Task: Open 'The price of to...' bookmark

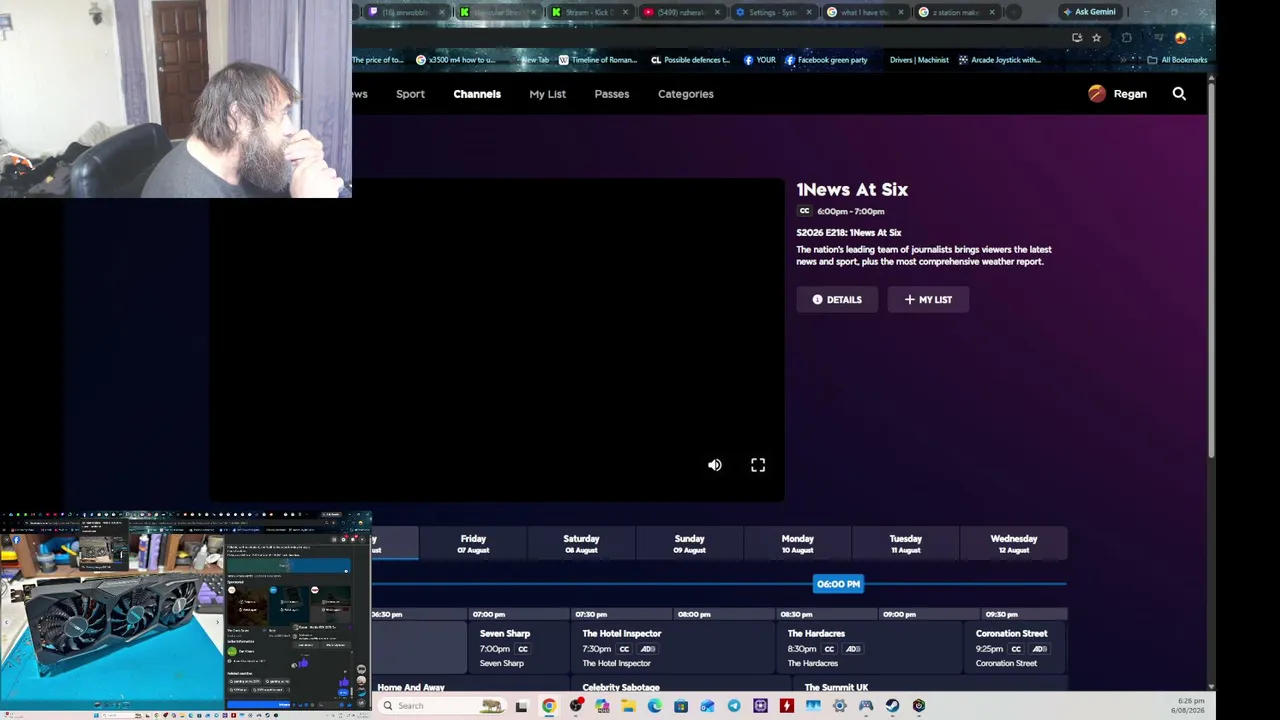Action: pos(377,60)
